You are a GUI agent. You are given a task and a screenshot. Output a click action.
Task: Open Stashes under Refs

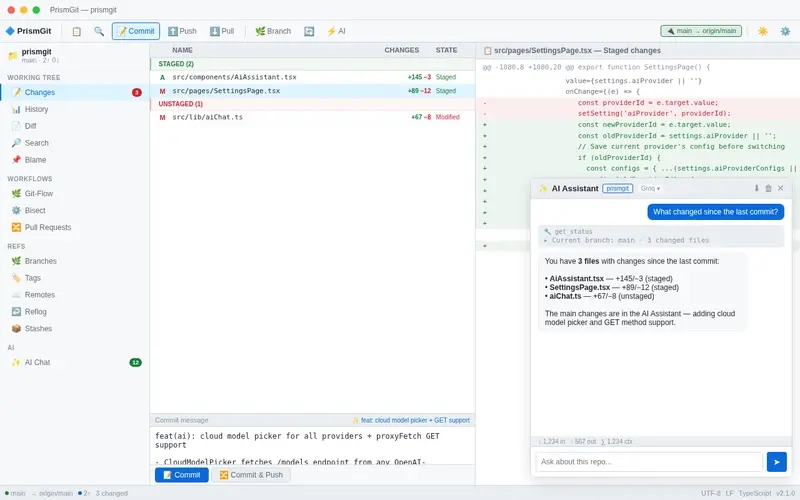click(x=74, y=328)
